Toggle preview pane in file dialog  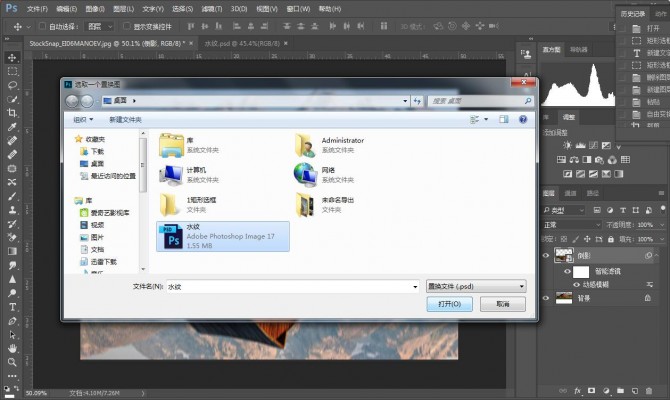coord(504,120)
